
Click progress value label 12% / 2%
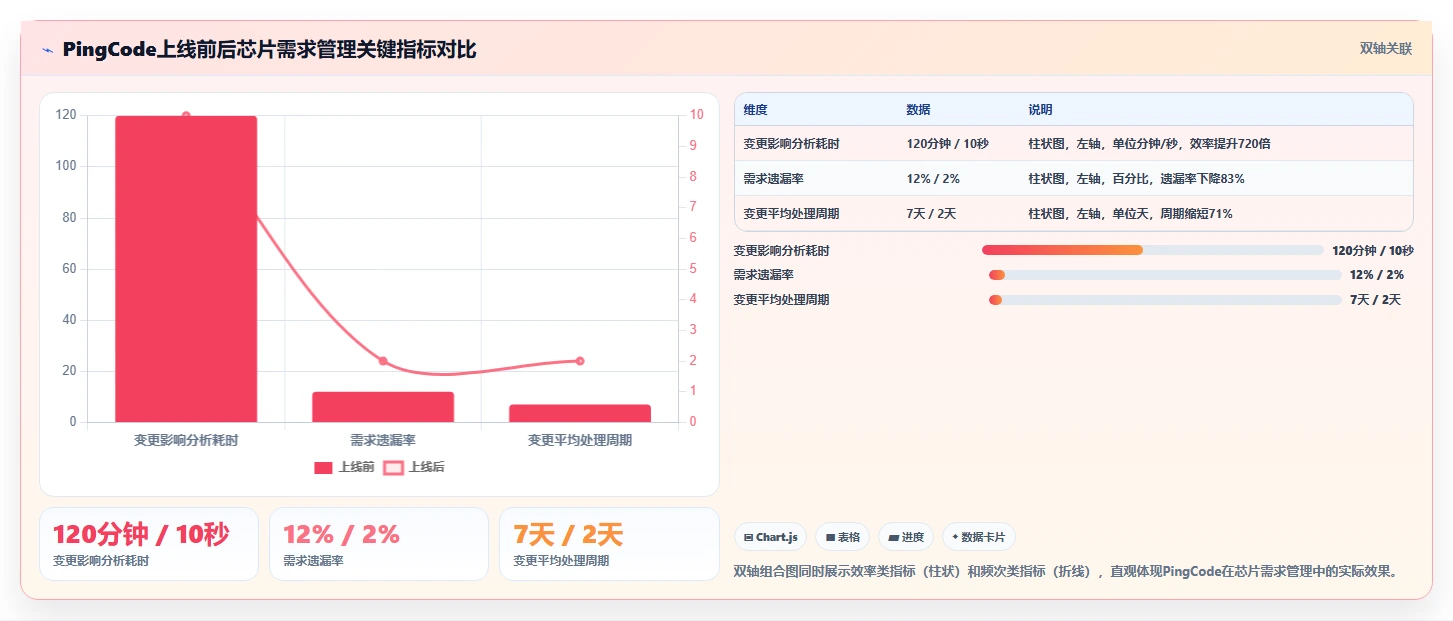click(x=1377, y=275)
